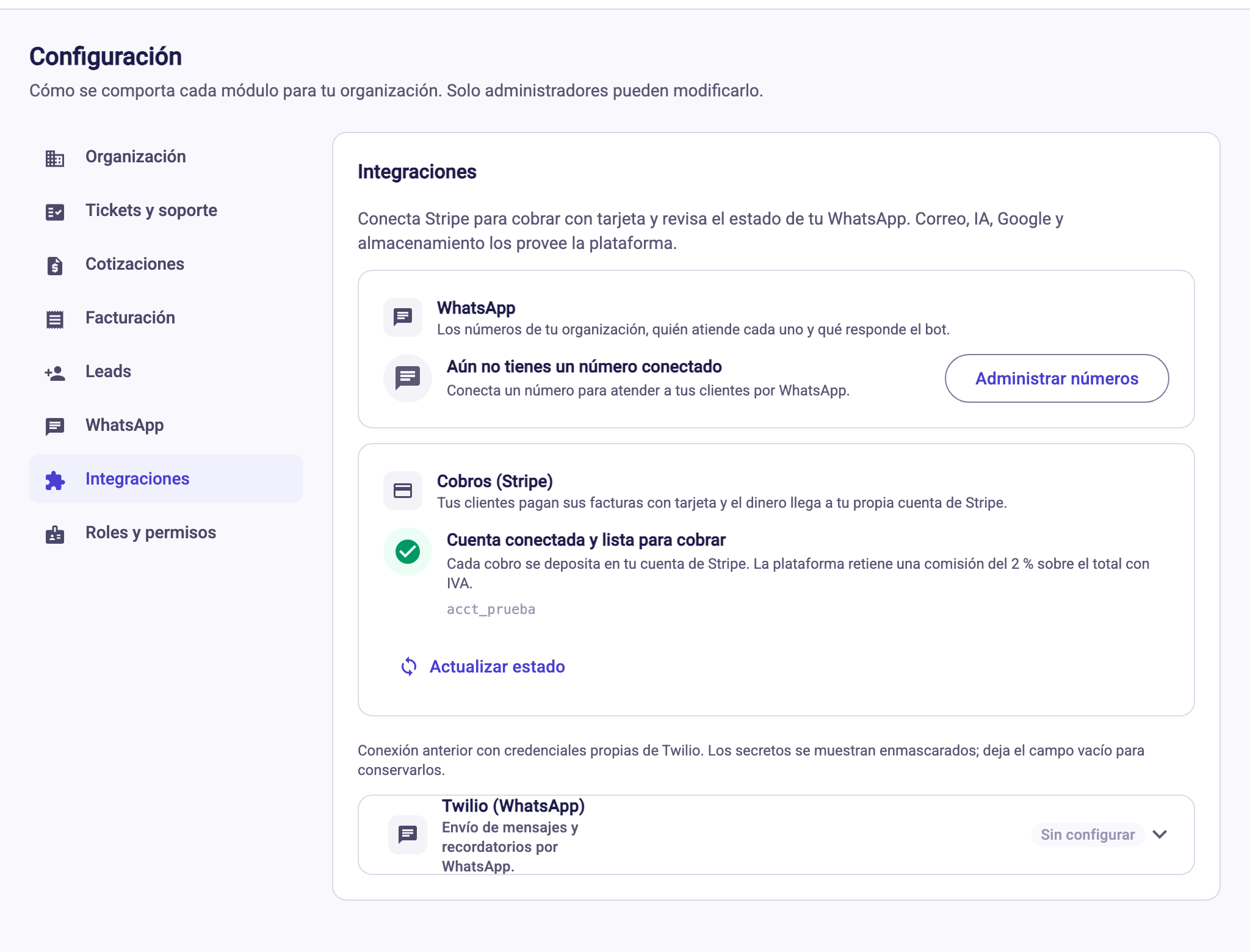Click the Configuración page title
1250x952 pixels.
click(x=106, y=57)
